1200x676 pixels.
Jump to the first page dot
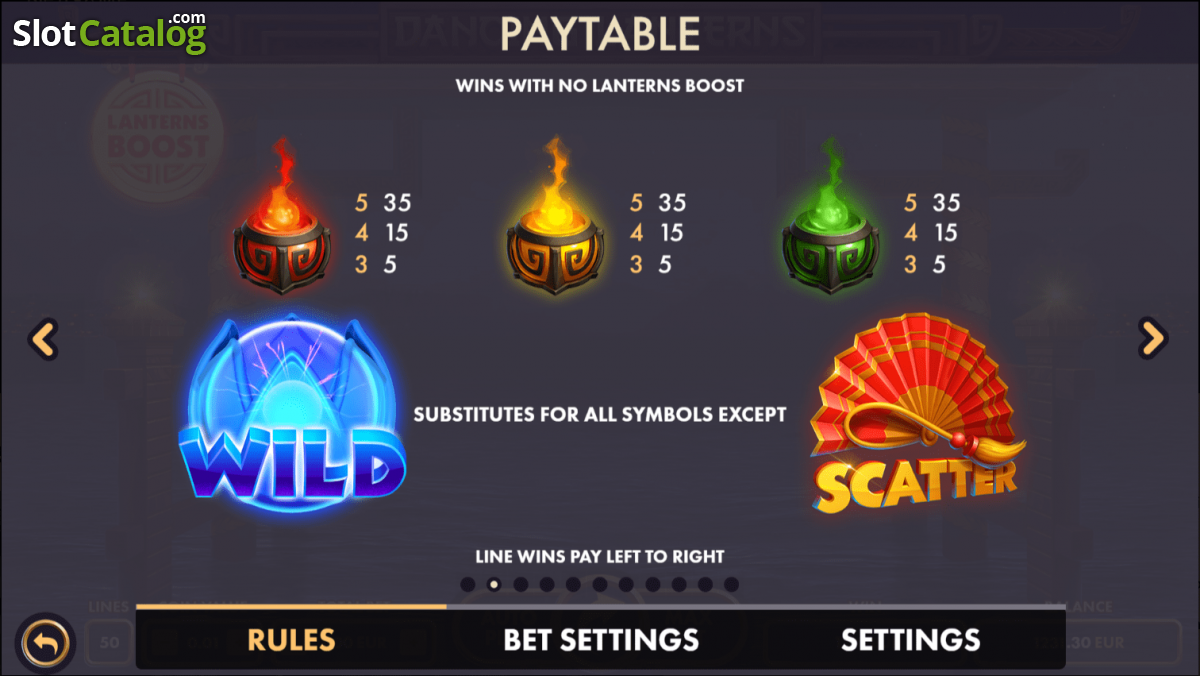[x=468, y=584]
